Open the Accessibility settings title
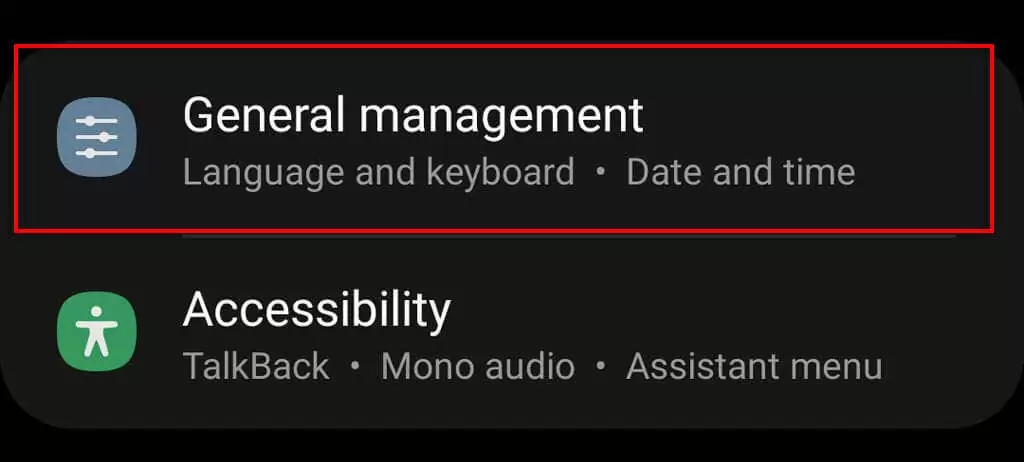 (316, 310)
